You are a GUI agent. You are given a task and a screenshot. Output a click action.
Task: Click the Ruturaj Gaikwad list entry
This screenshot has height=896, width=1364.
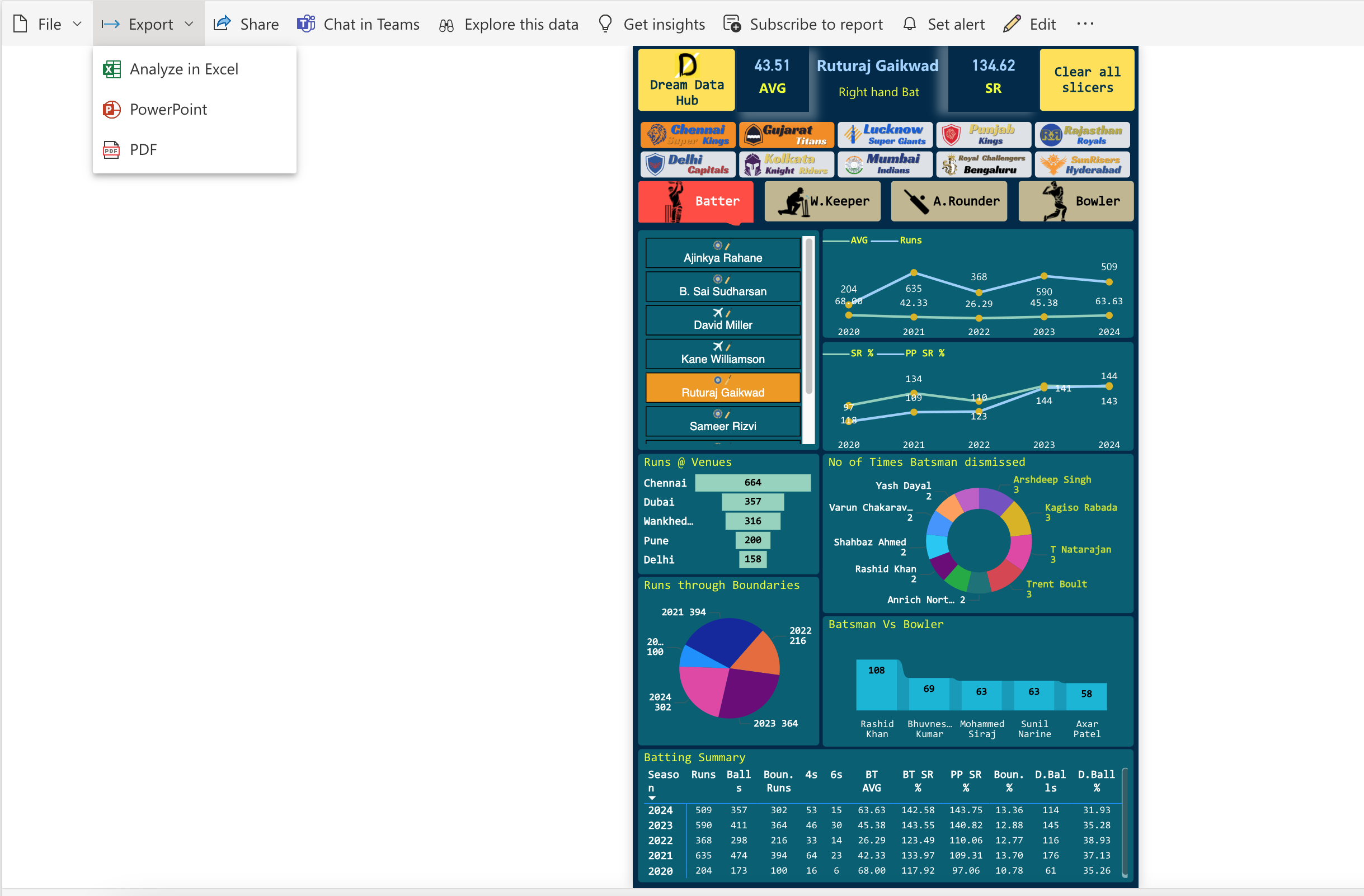coord(723,388)
